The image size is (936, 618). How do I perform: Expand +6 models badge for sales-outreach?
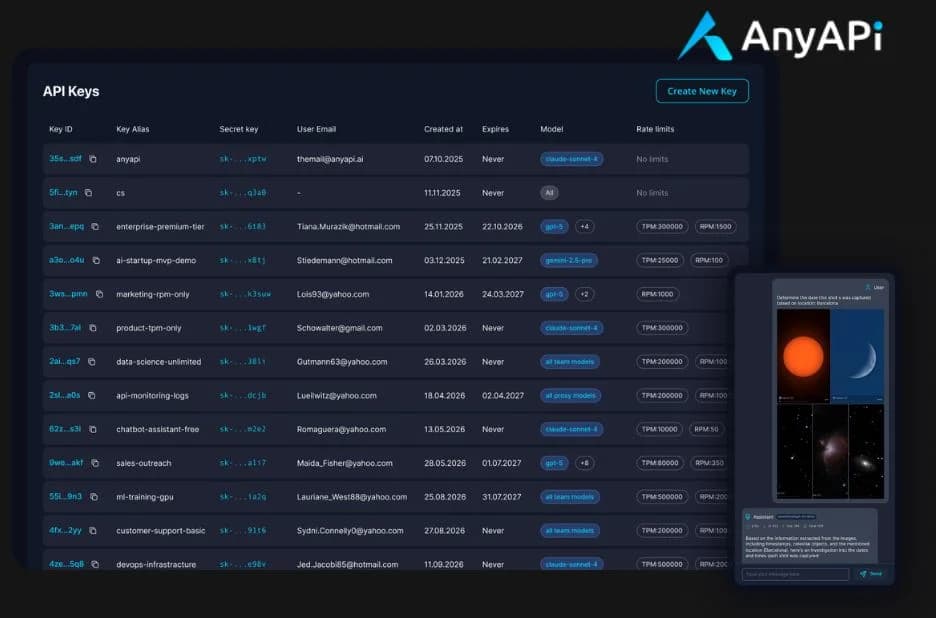coord(584,463)
